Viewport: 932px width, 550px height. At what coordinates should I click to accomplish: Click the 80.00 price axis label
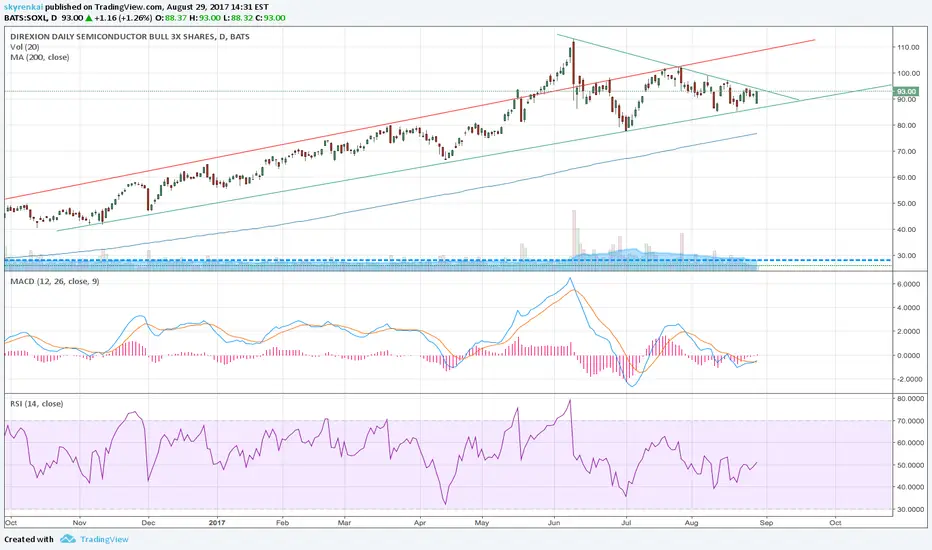pos(906,125)
